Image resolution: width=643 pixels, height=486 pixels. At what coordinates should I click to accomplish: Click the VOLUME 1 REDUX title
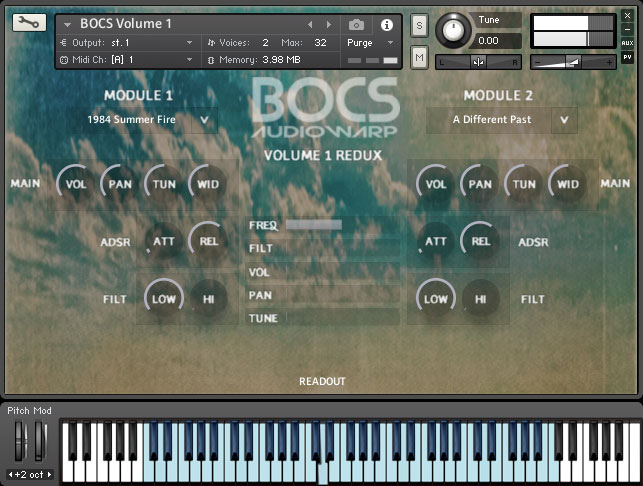[323, 155]
